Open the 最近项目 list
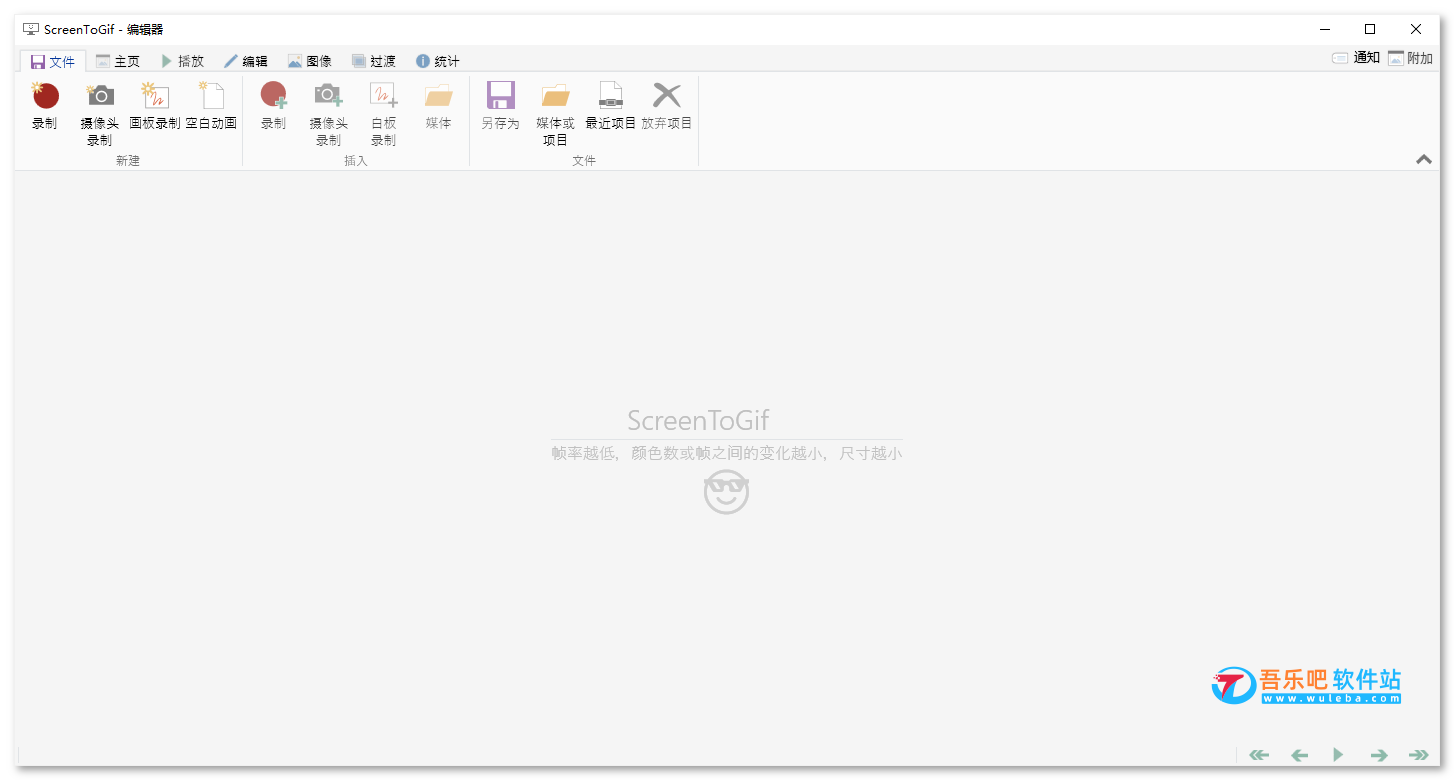This screenshot has height=780, width=1454. (x=610, y=106)
